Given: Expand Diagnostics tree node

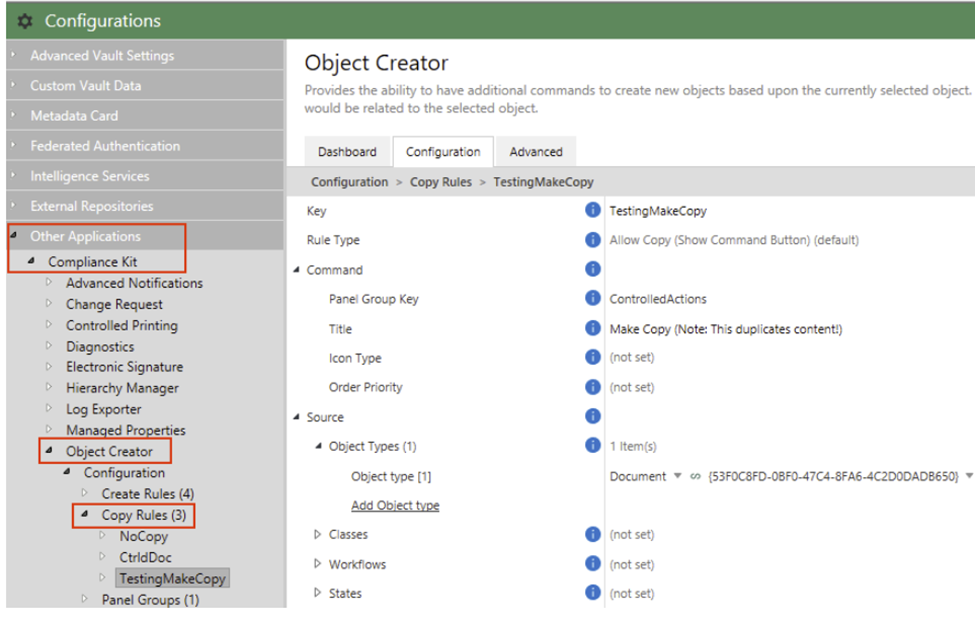Looking at the screenshot, I should click(x=49, y=346).
